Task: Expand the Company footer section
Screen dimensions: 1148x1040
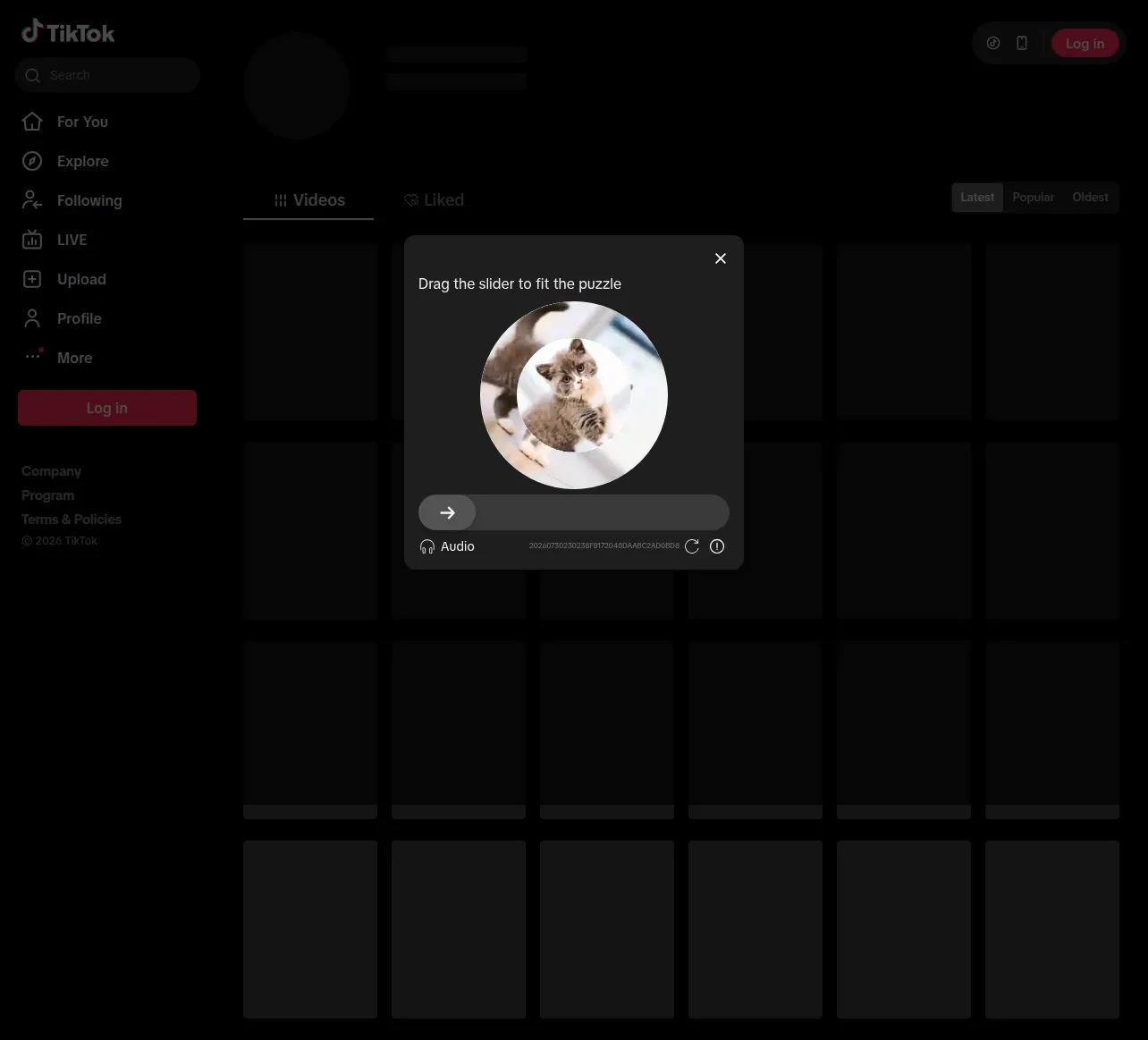Action: point(51,471)
